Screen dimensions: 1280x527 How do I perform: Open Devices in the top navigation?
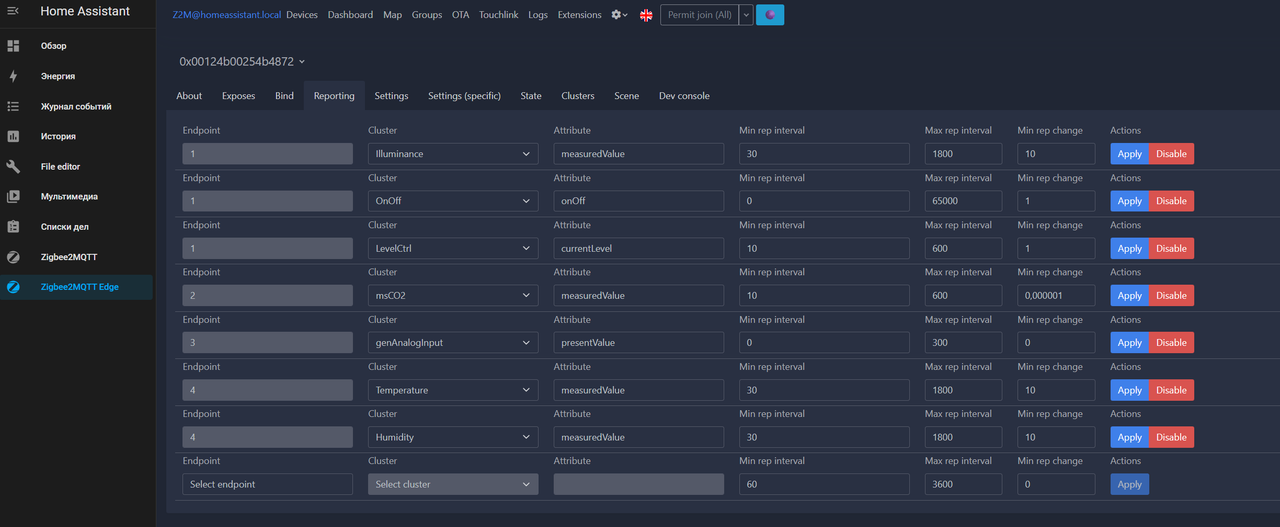pos(302,15)
